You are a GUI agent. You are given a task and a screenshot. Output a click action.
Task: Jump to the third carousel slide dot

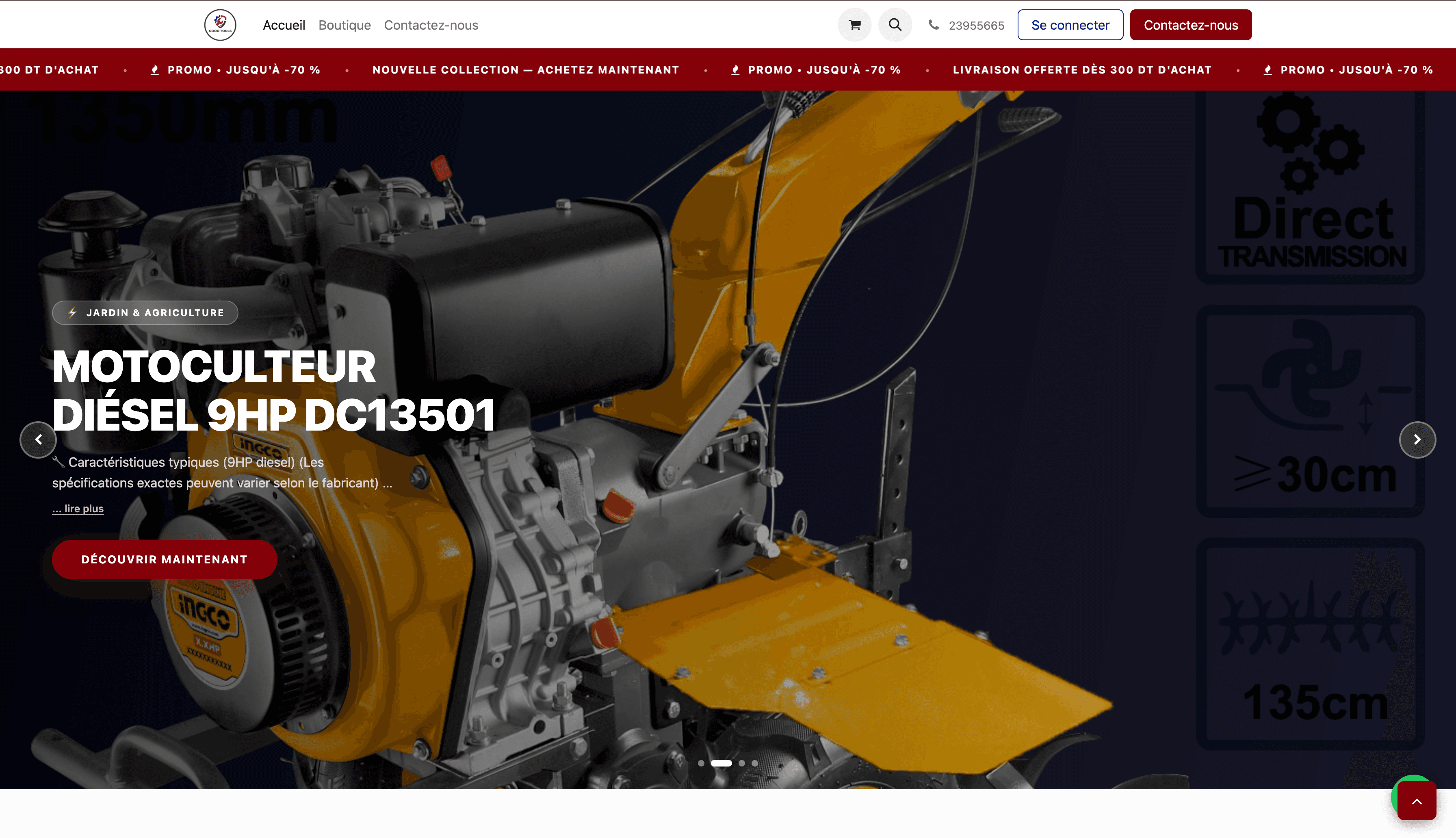pos(742,763)
